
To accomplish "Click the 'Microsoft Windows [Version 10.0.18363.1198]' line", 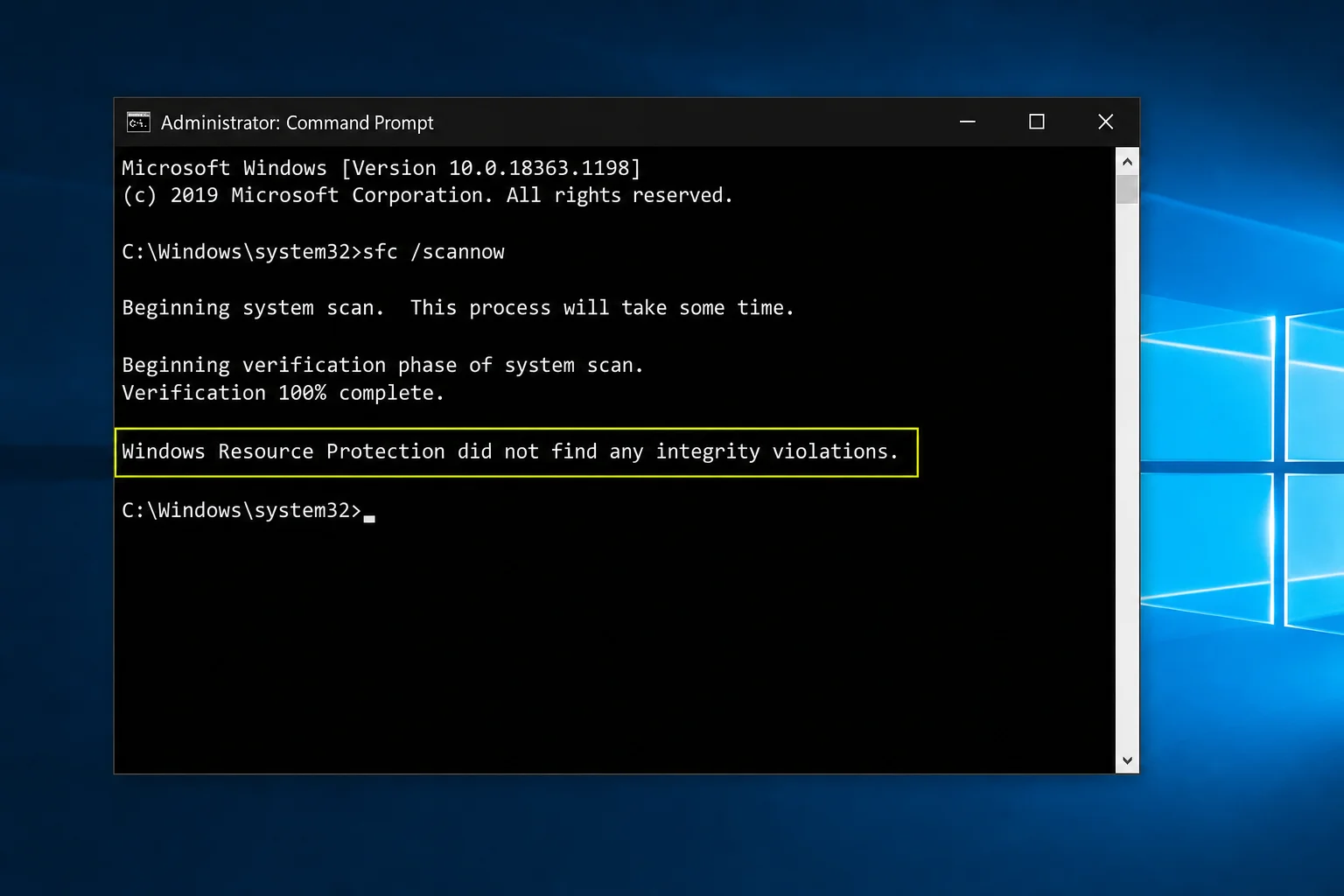I will coord(381,168).
